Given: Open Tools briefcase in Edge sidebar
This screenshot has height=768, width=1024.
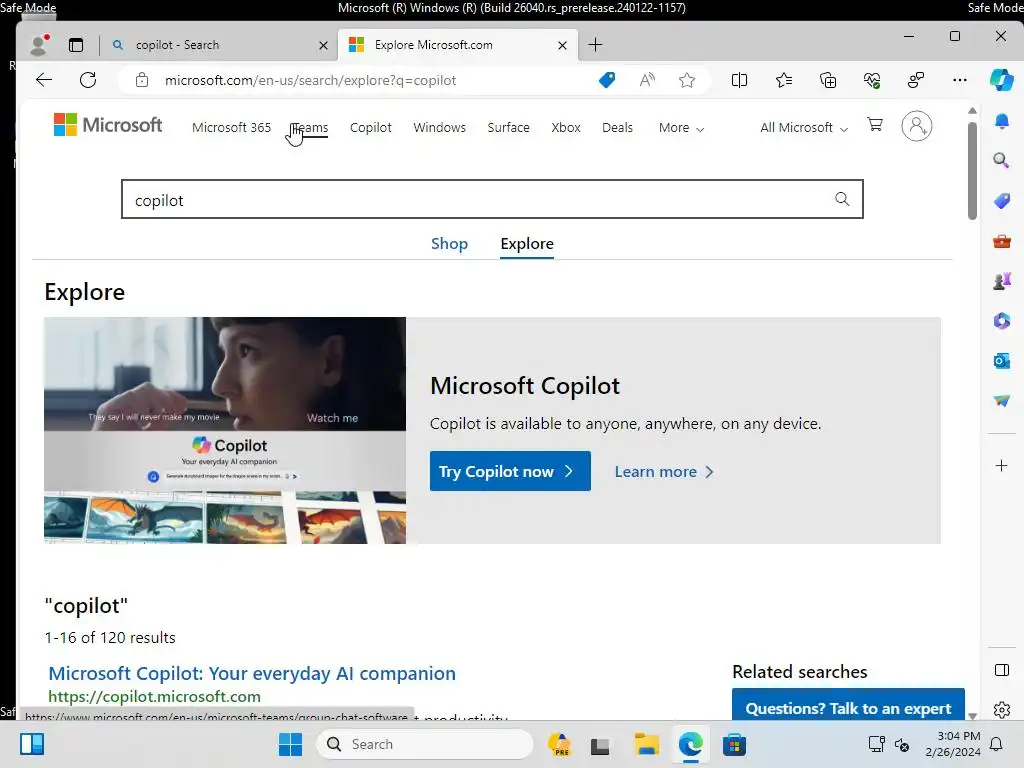Looking at the screenshot, I should [x=1002, y=241].
